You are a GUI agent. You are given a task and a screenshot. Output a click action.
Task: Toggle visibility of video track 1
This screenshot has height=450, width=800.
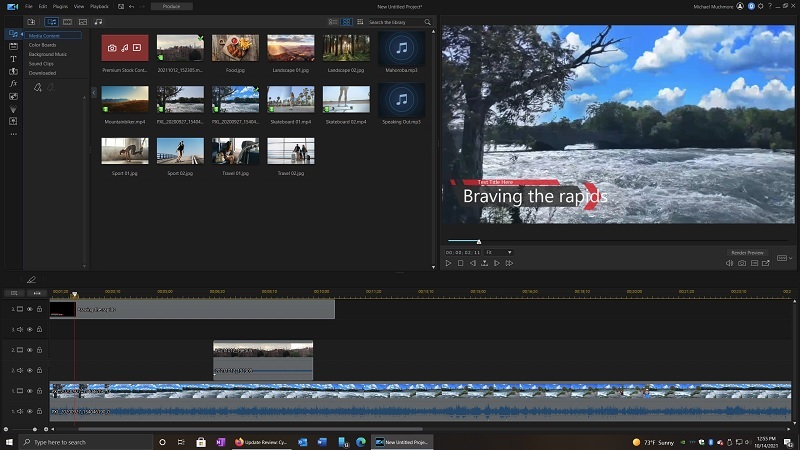pyautogui.click(x=29, y=391)
